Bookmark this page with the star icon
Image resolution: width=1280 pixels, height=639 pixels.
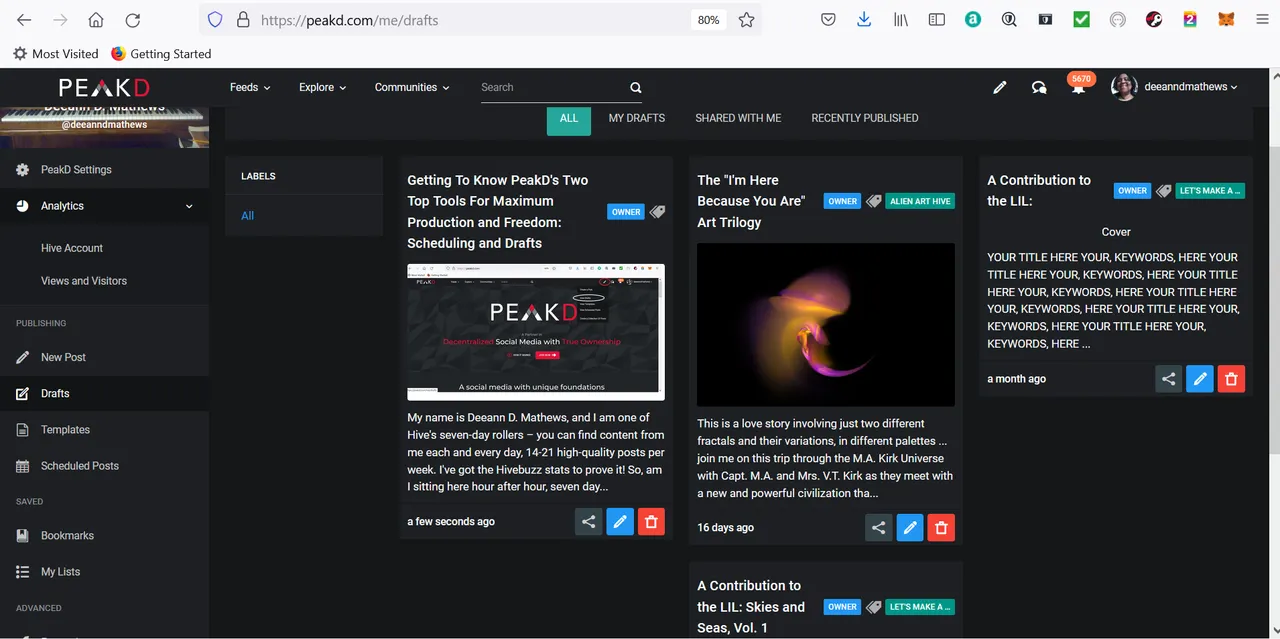click(x=746, y=20)
